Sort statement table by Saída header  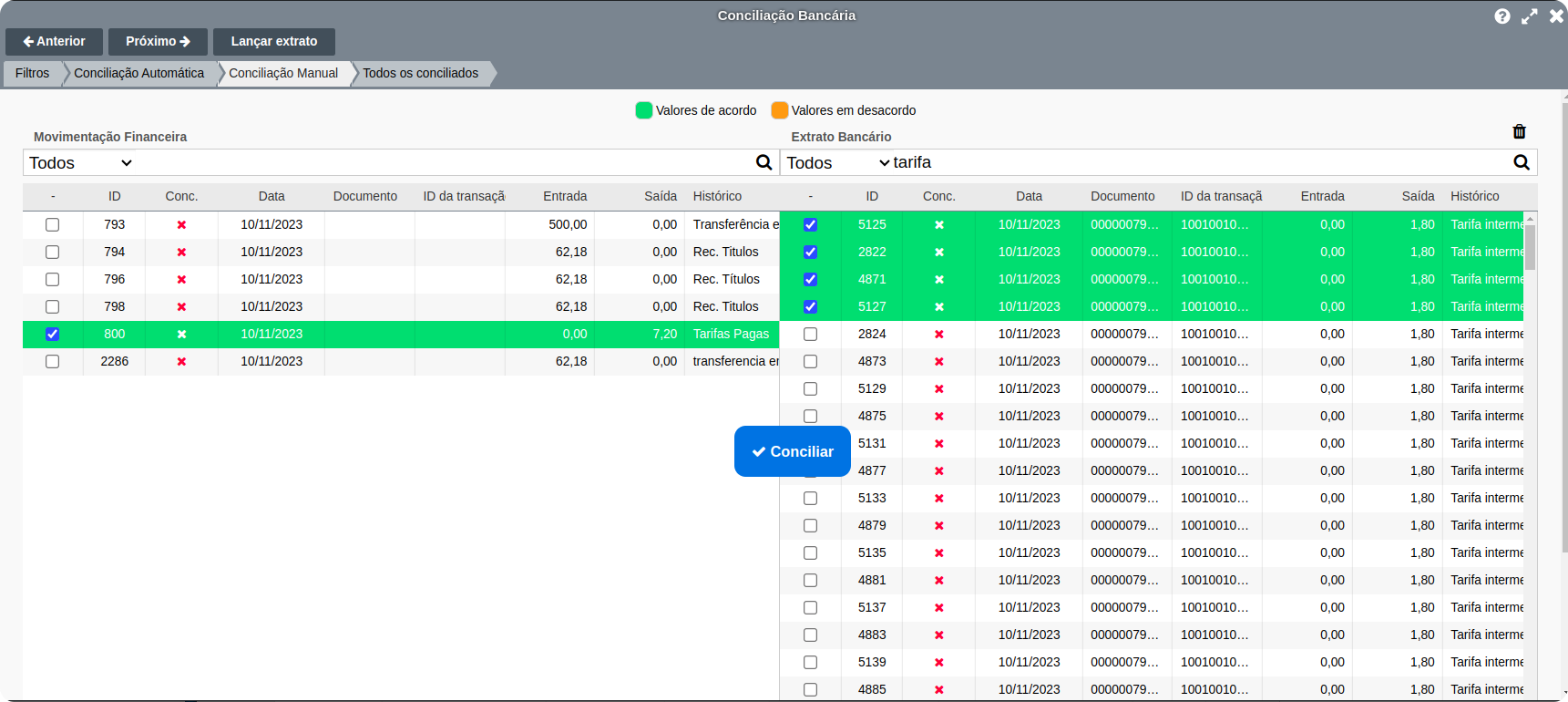tap(1418, 196)
